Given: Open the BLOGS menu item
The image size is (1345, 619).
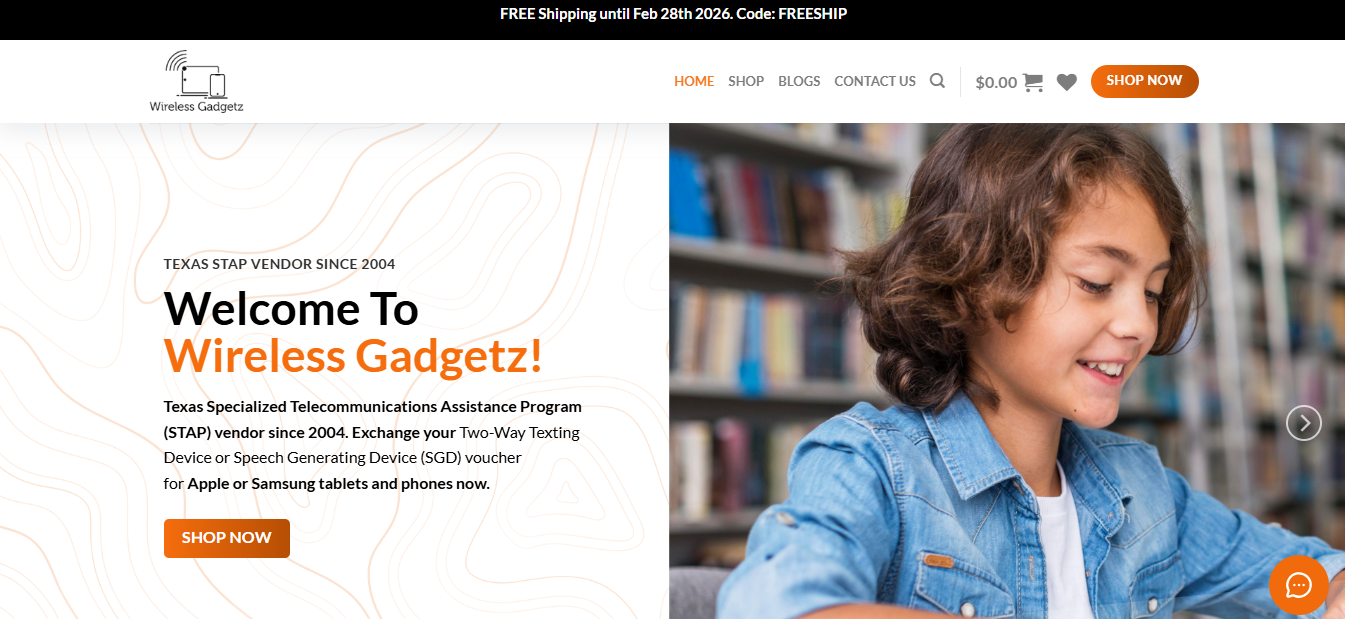Looking at the screenshot, I should coord(799,81).
